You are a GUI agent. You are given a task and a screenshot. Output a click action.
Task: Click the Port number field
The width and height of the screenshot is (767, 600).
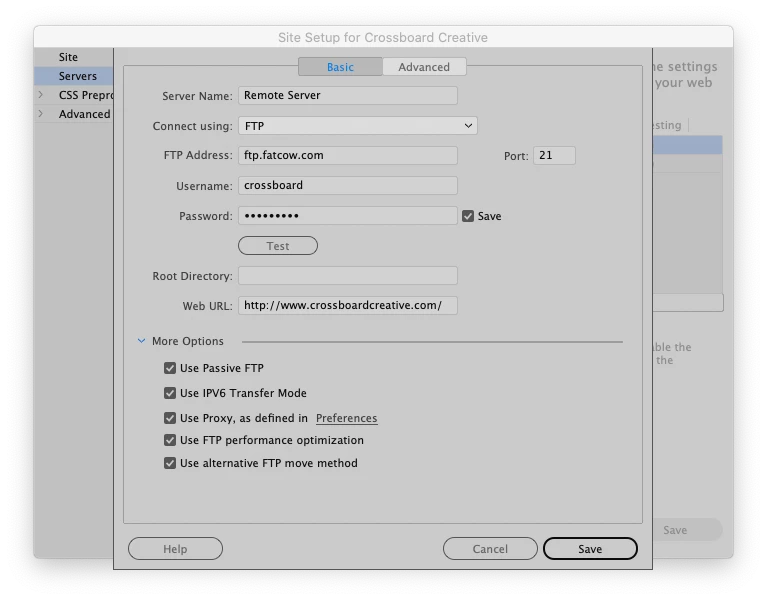pos(554,156)
